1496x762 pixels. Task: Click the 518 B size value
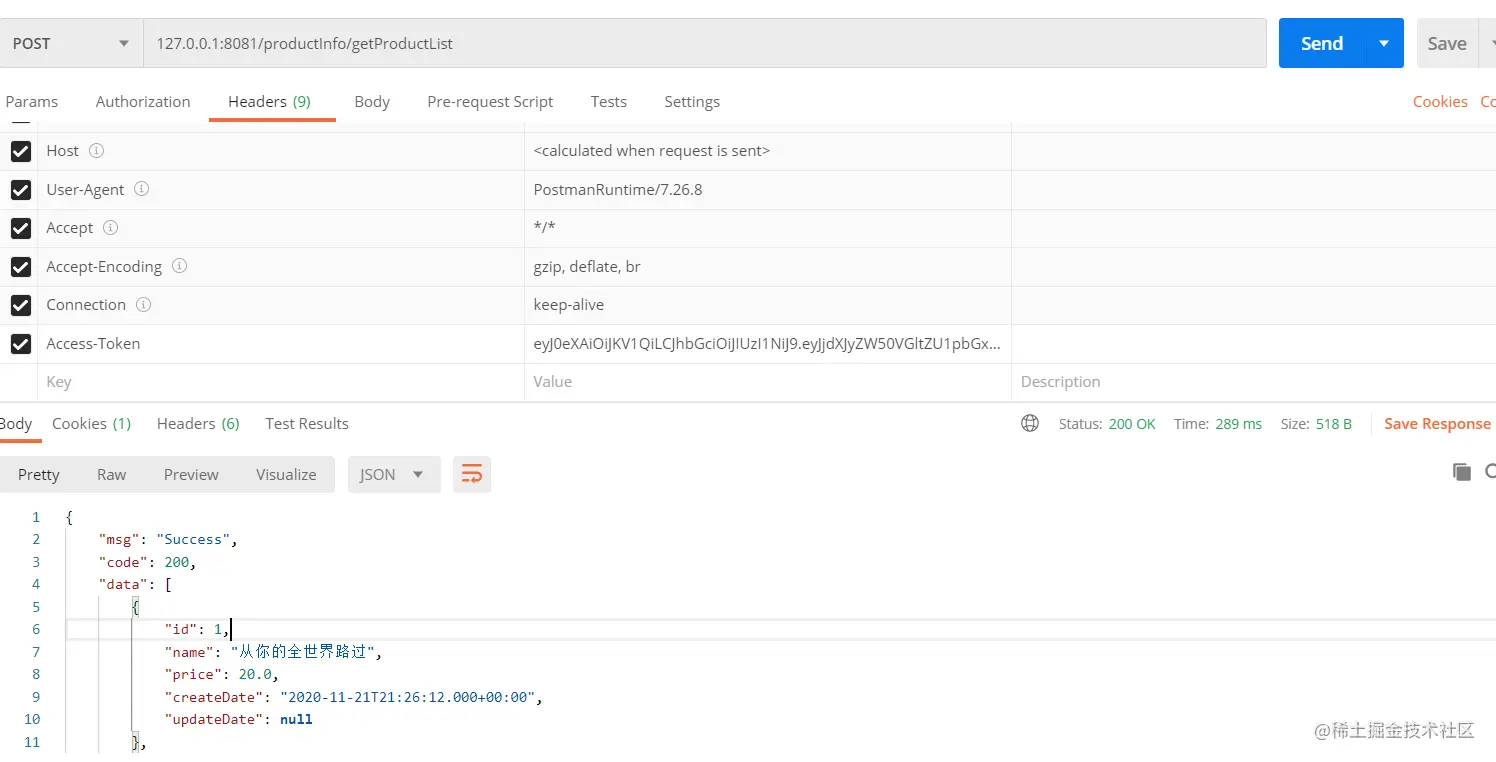tap(1334, 424)
